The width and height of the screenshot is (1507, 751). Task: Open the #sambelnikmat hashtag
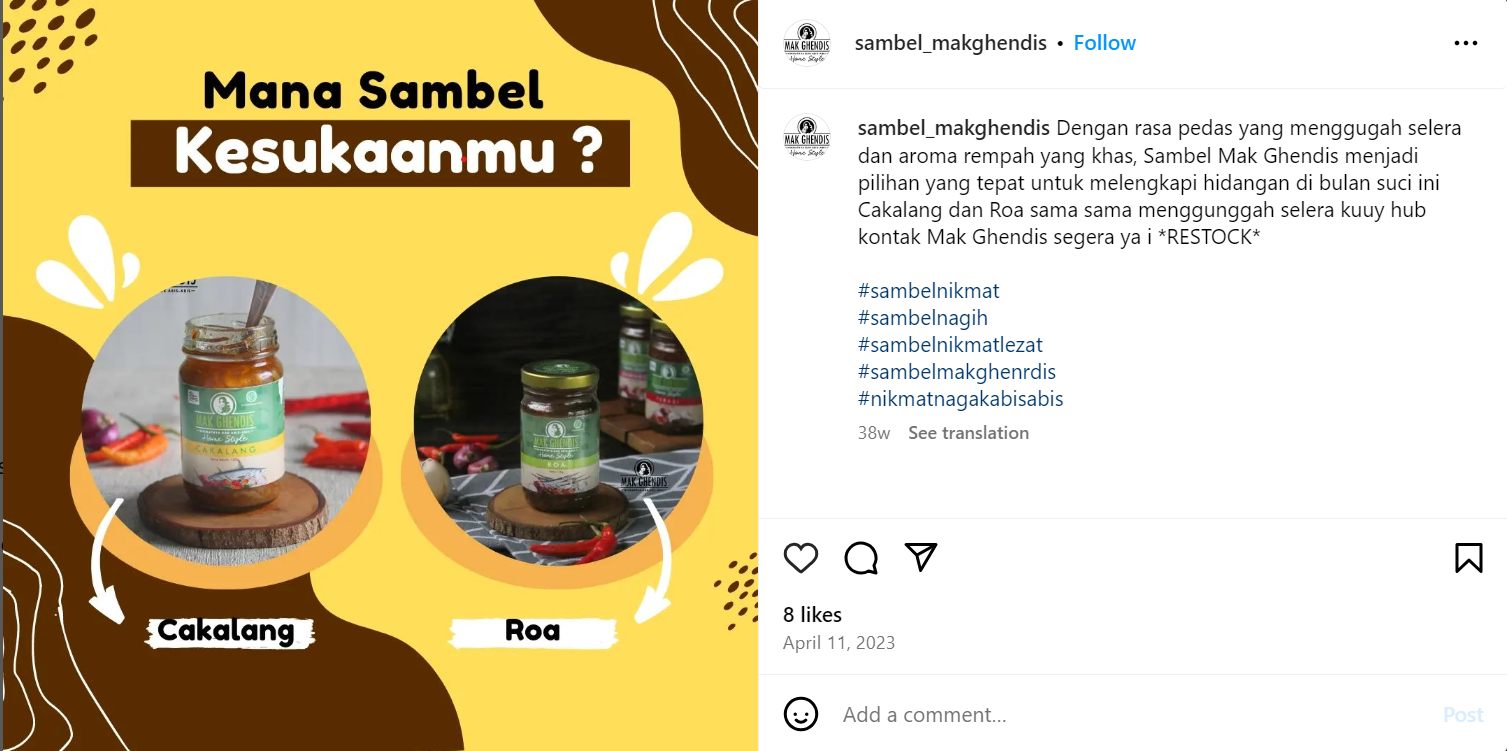(x=929, y=291)
